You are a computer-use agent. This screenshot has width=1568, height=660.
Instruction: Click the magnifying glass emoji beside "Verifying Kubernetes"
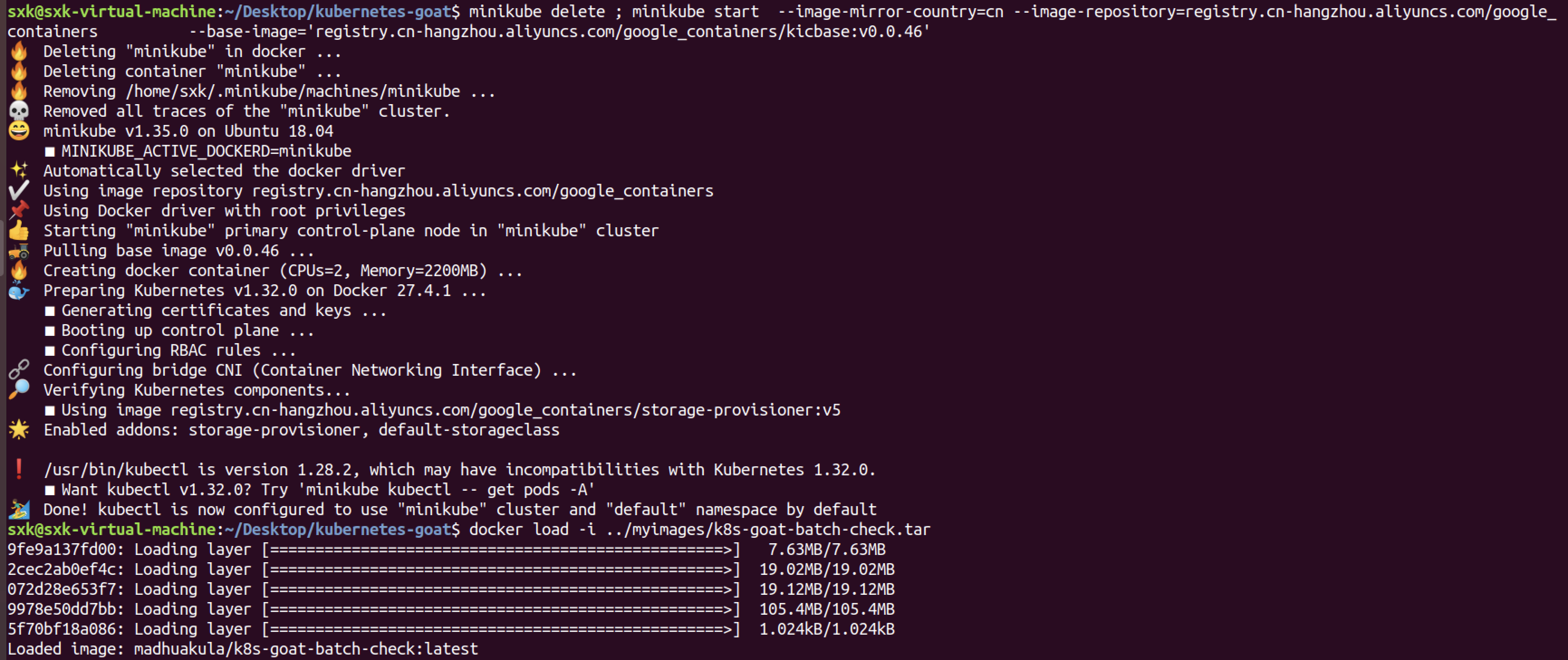point(19,390)
